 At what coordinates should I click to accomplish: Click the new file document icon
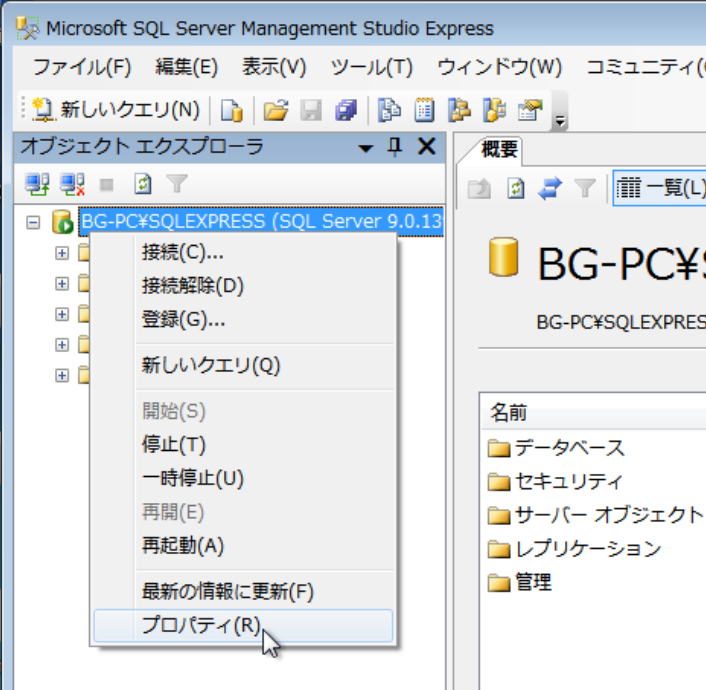tap(232, 110)
